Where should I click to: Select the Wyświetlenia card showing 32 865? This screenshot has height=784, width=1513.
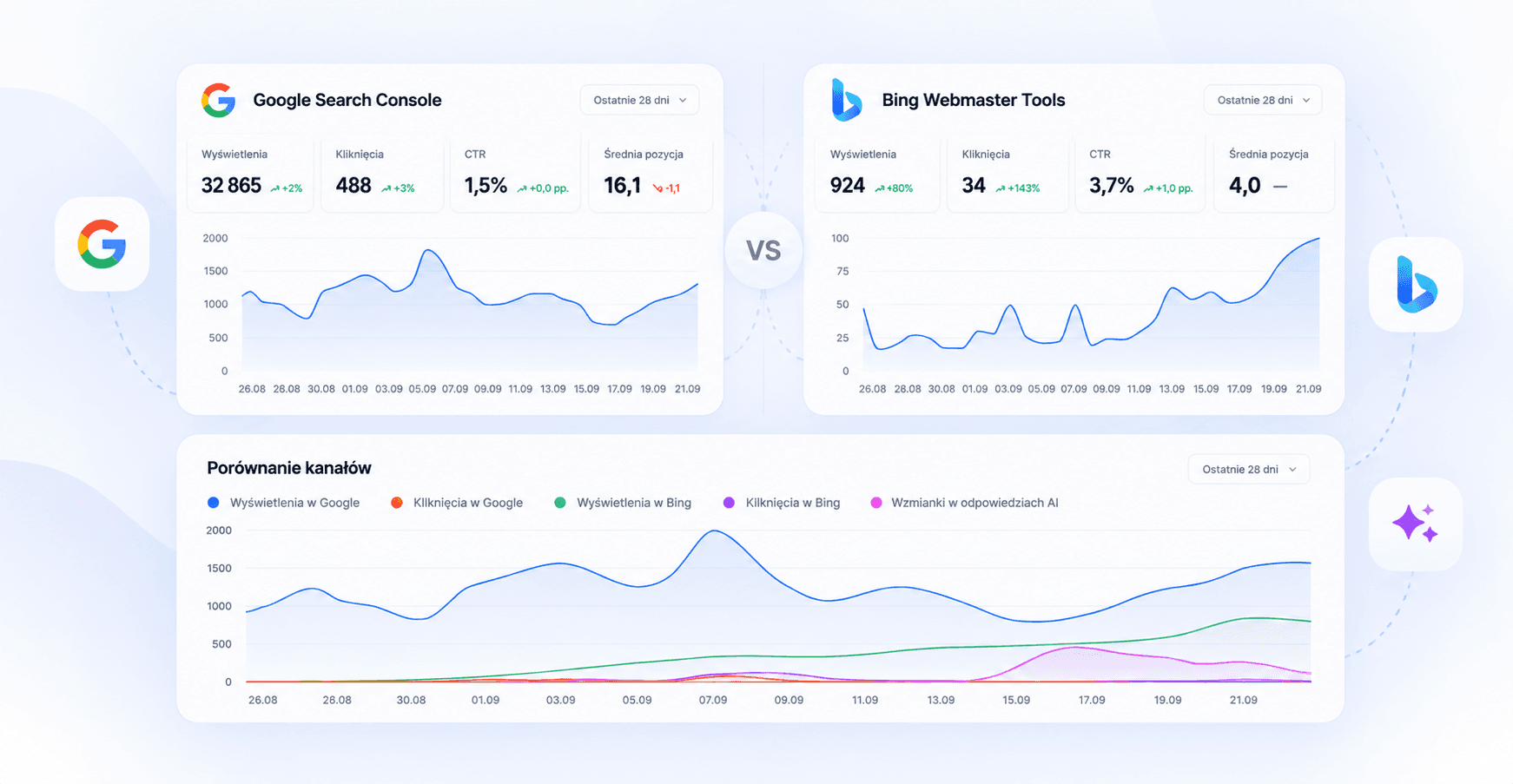[250, 173]
